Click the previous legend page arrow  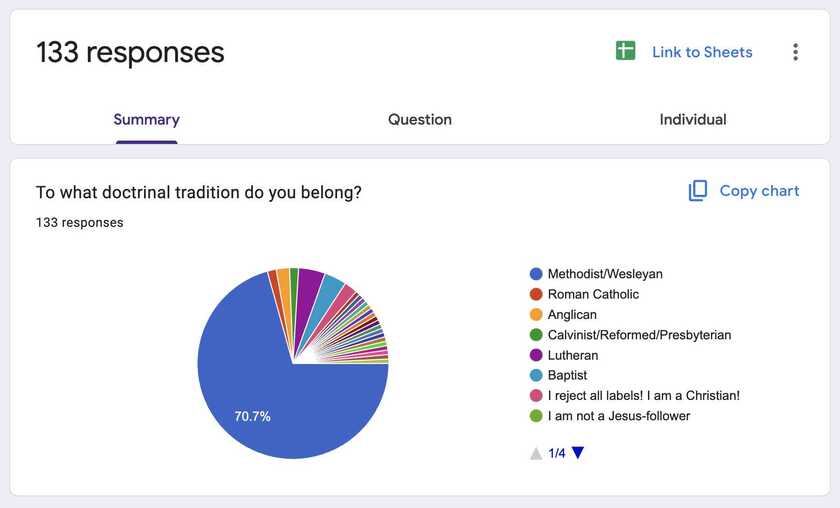coord(536,453)
